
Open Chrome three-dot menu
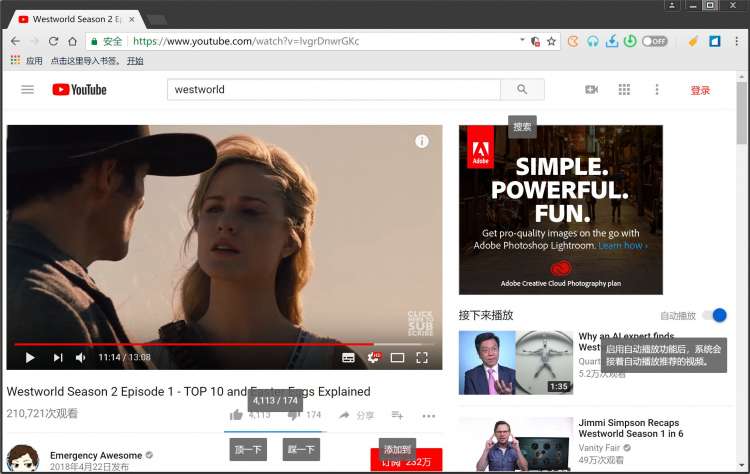click(x=737, y=41)
